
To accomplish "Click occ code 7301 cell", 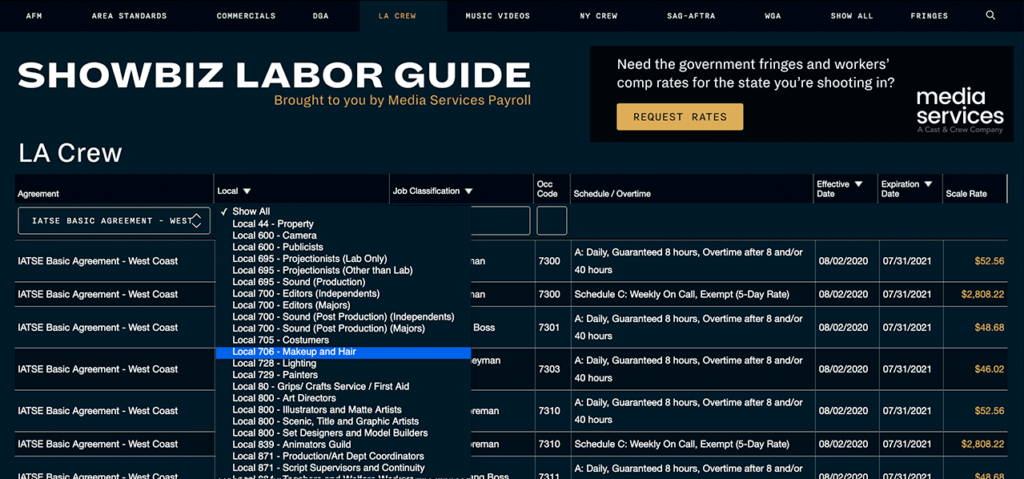I will (x=549, y=327).
